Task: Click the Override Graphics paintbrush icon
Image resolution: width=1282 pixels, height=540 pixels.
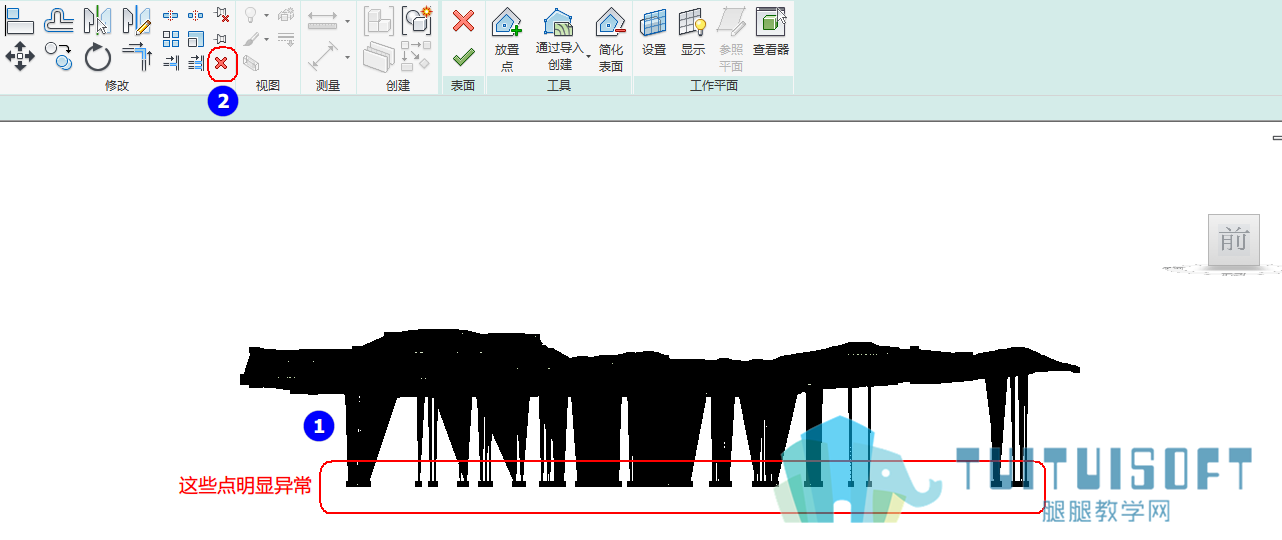Action: pyautogui.click(x=251, y=38)
